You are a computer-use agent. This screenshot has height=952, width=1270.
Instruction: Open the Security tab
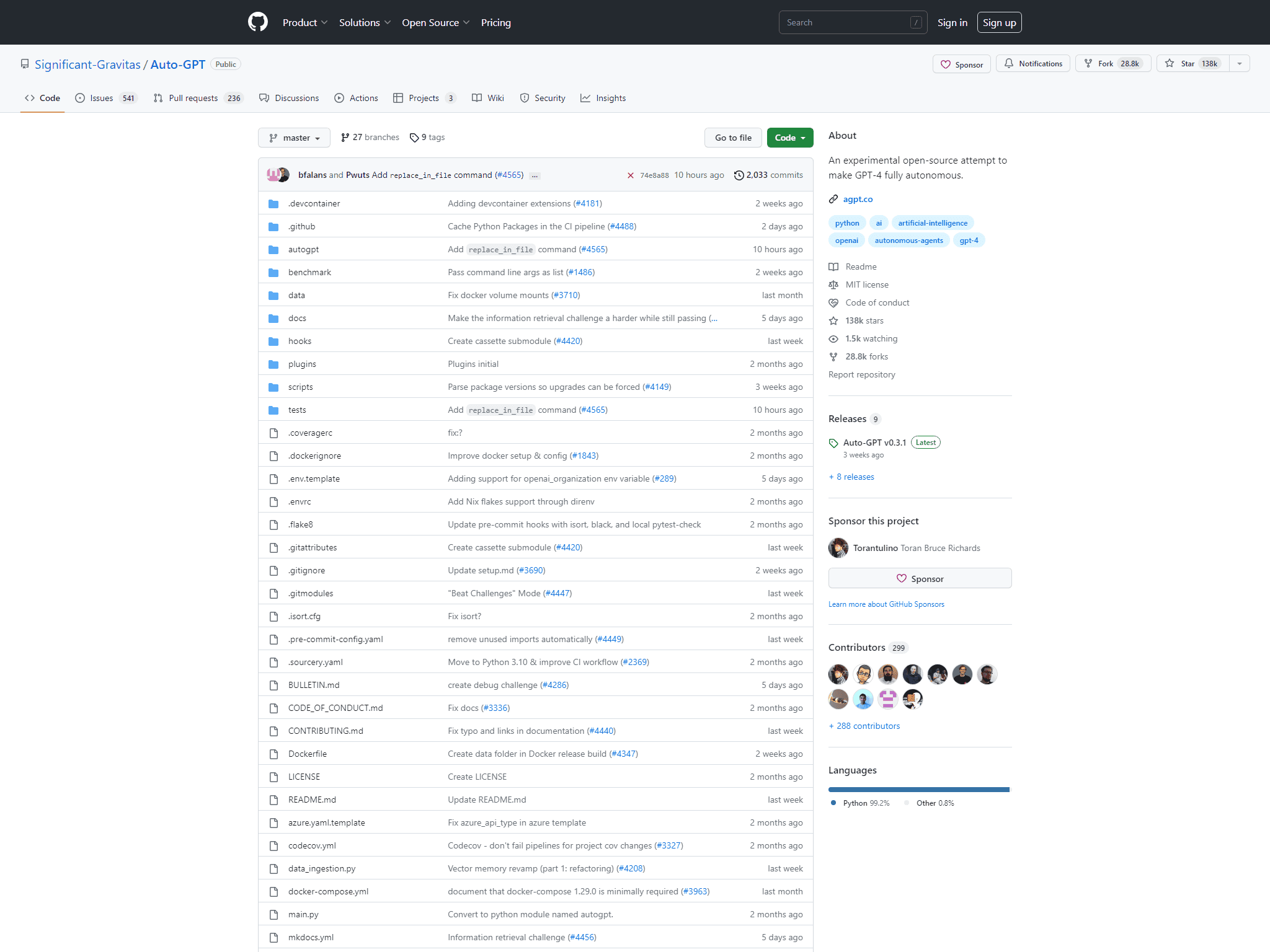pyautogui.click(x=543, y=98)
